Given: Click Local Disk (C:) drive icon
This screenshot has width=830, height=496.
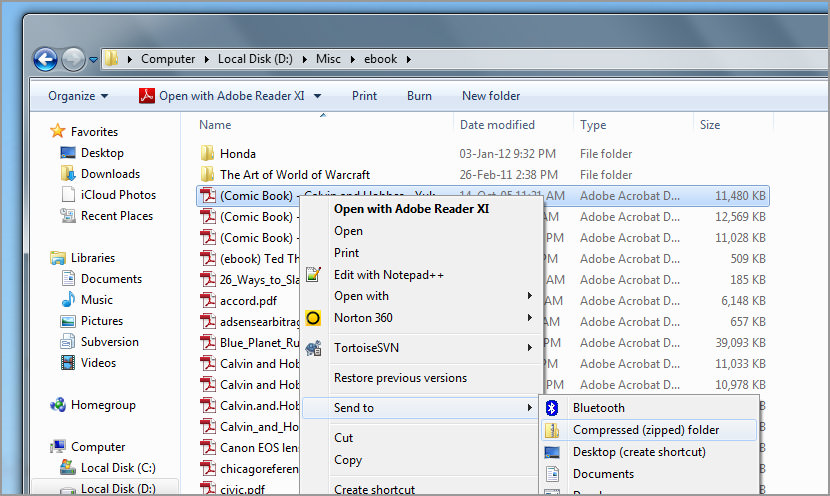Looking at the screenshot, I should (x=68, y=467).
